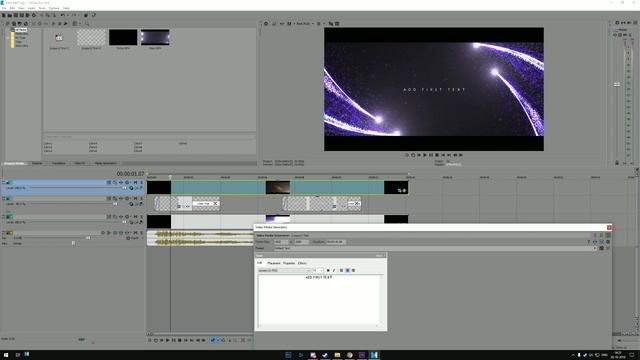Open project video properties in the preview toolbar
Image resolution: width=640 pixels, height=360 pixels.
(266, 24)
